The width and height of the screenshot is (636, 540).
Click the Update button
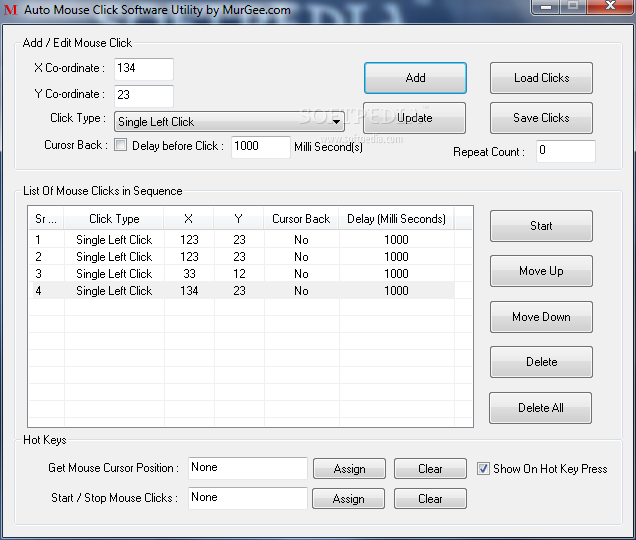click(x=414, y=118)
